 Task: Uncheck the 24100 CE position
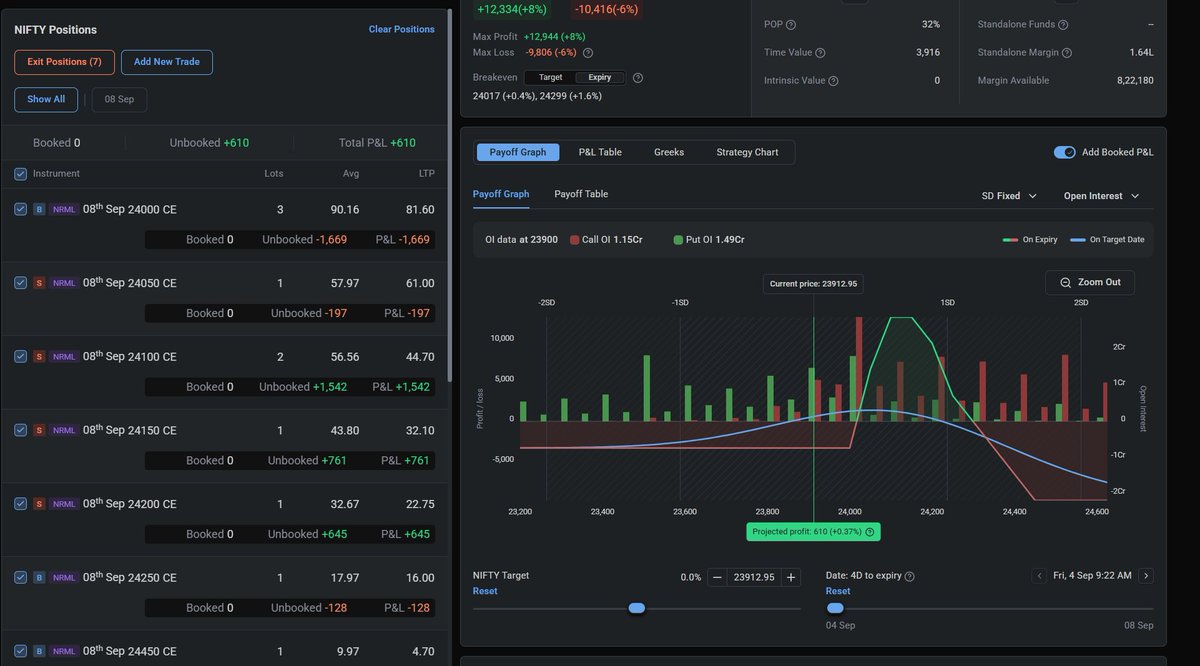(21, 357)
